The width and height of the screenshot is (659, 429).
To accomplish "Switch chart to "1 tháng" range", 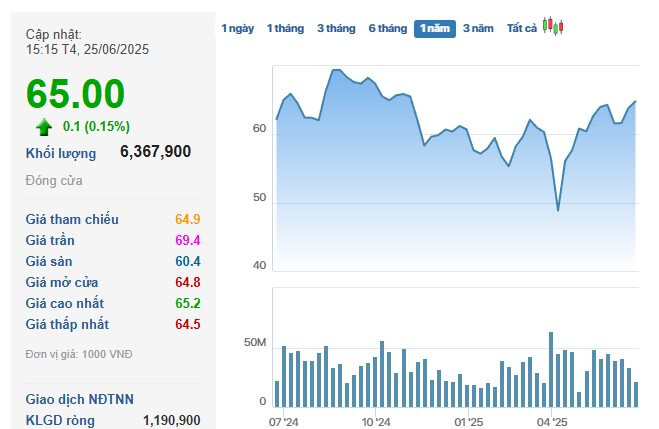I will [285, 29].
